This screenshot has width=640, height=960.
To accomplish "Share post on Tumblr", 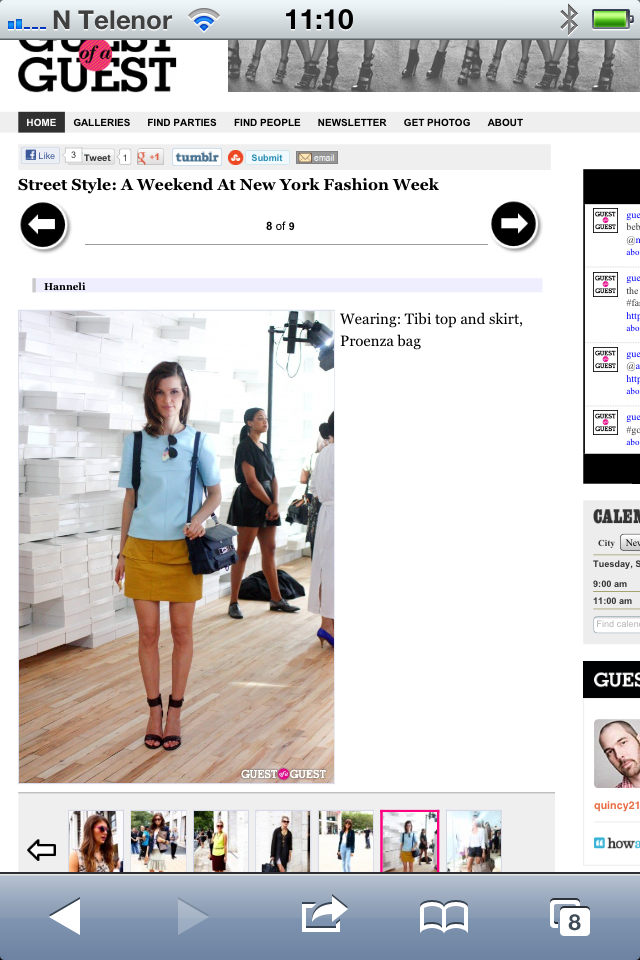I will (x=197, y=157).
